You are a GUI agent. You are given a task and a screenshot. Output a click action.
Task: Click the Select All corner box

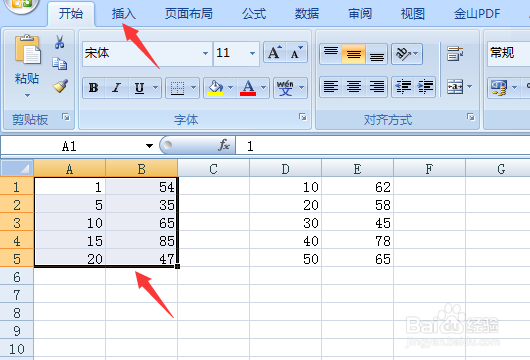tap(17, 168)
